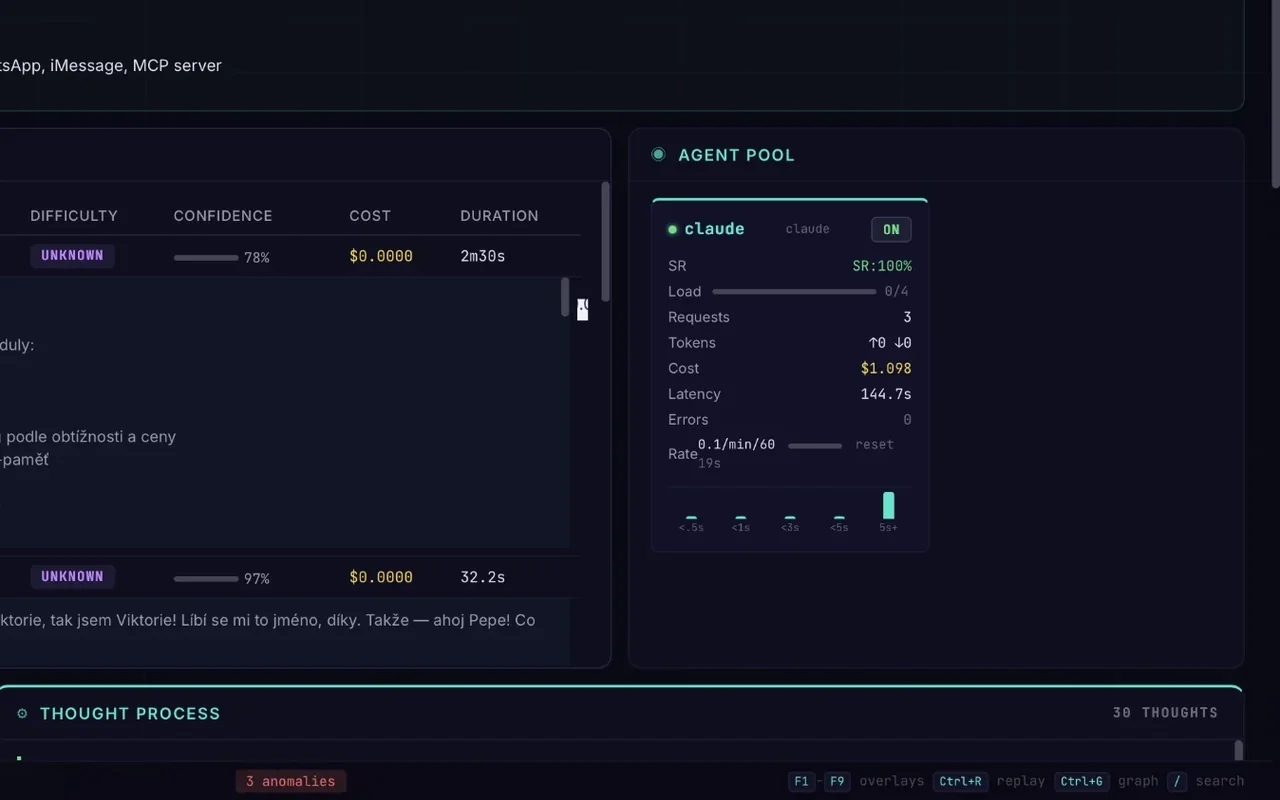
Task: Click the Agent Pool status icon
Action: click(658, 154)
